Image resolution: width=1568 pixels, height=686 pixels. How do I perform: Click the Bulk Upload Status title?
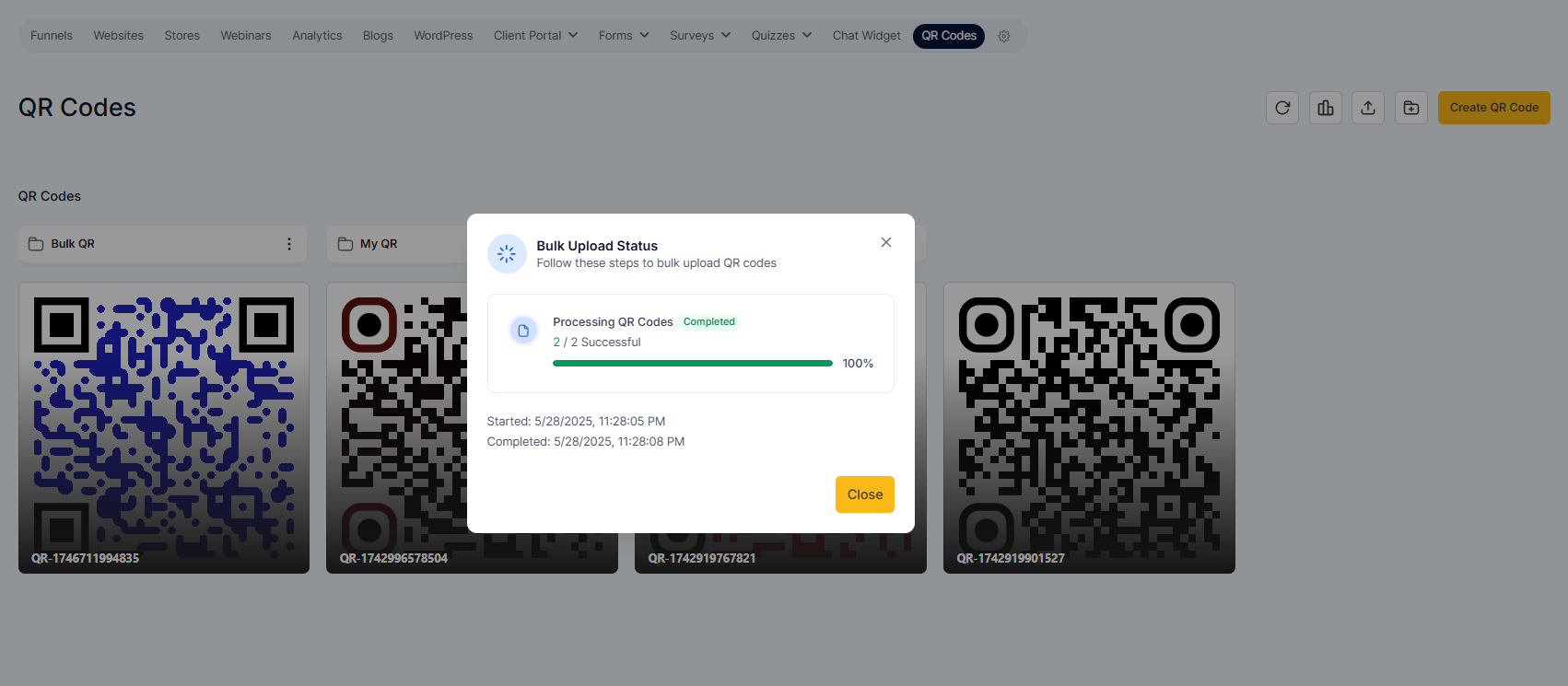(597, 246)
